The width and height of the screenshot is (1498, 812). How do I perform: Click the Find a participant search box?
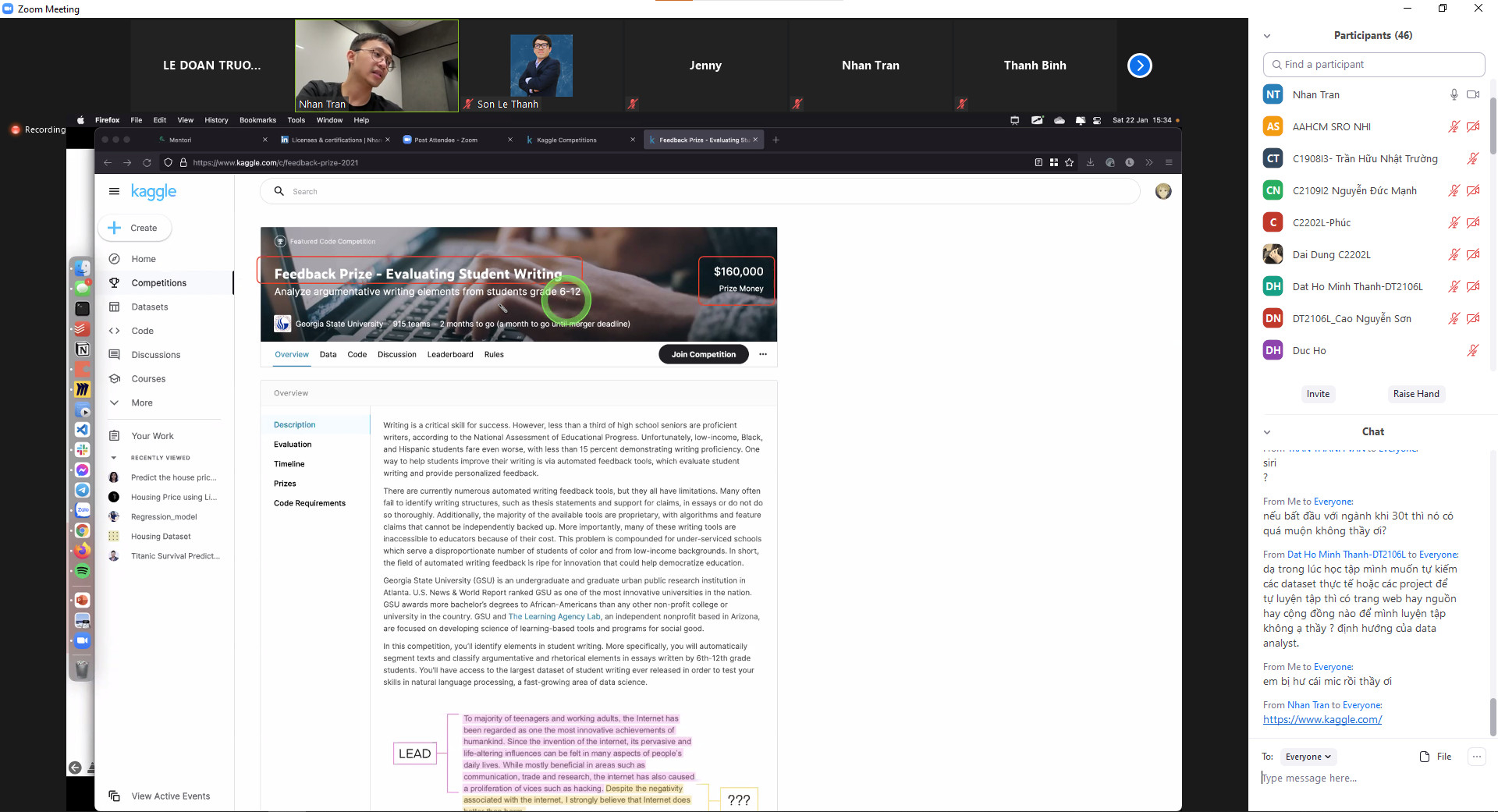coord(1373,65)
